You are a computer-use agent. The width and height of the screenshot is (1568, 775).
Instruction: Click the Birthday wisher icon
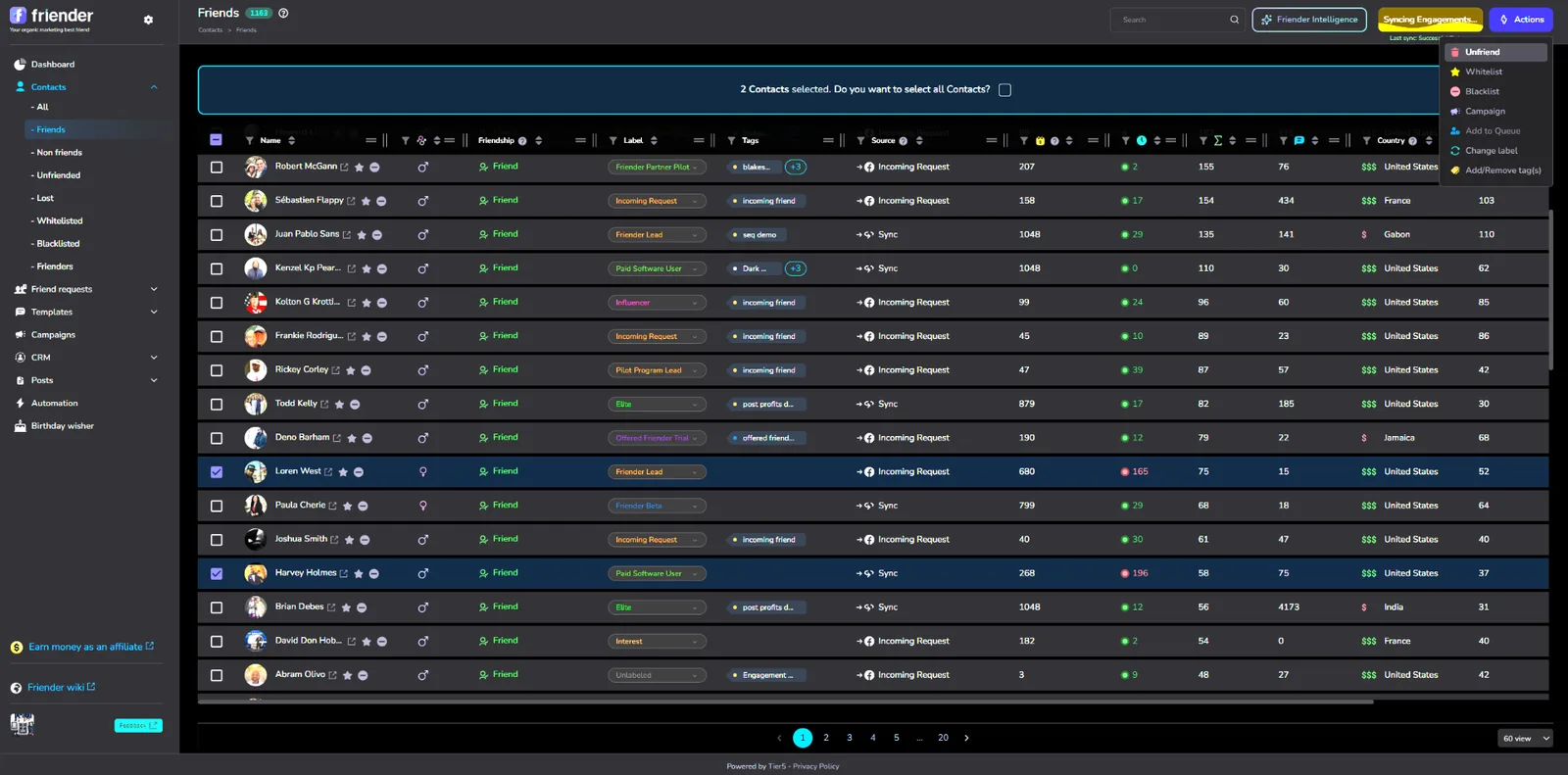click(x=20, y=426)
